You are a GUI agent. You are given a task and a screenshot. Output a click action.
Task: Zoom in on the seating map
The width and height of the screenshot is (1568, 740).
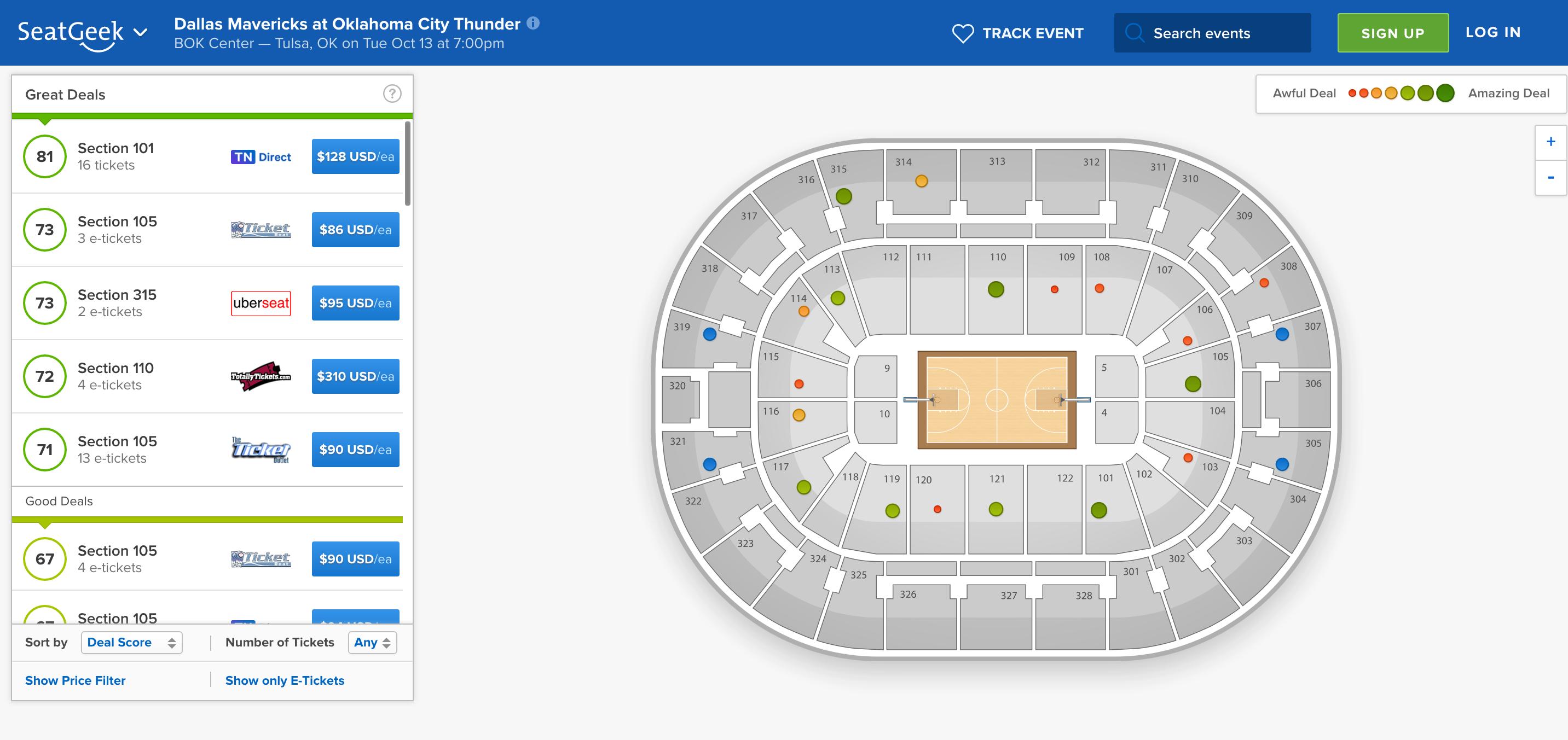1550,142
